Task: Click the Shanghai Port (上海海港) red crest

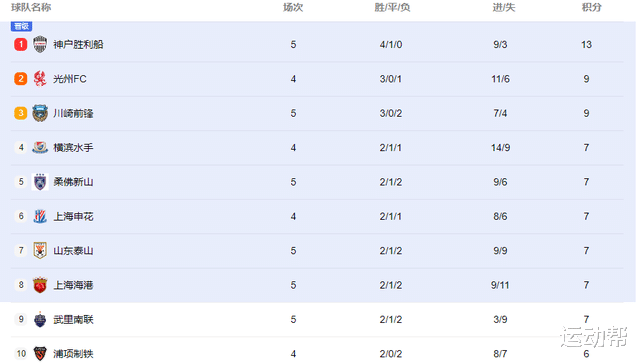Action: point(40,285)
